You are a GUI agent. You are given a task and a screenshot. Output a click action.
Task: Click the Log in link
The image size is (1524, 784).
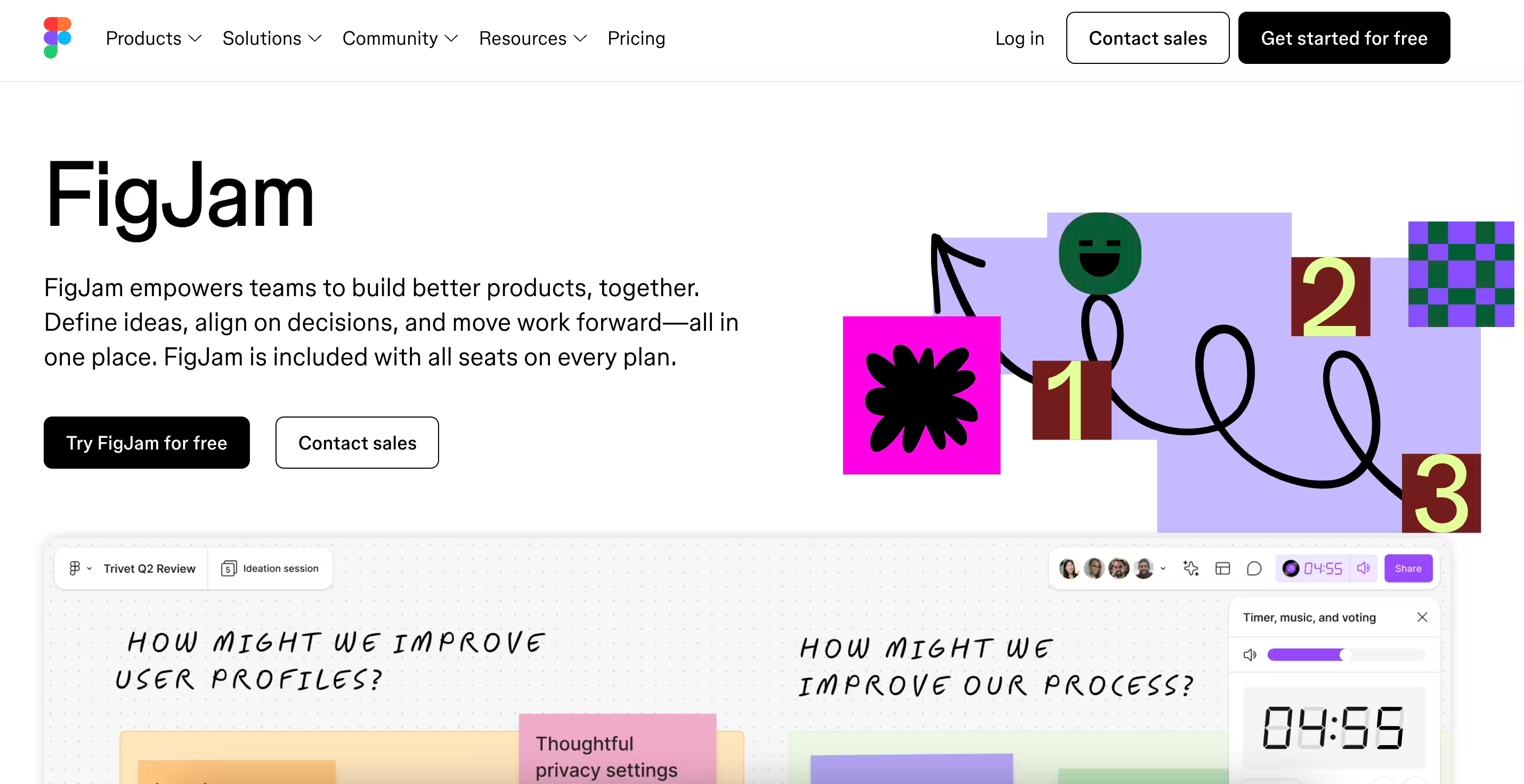click(1019, 38)
